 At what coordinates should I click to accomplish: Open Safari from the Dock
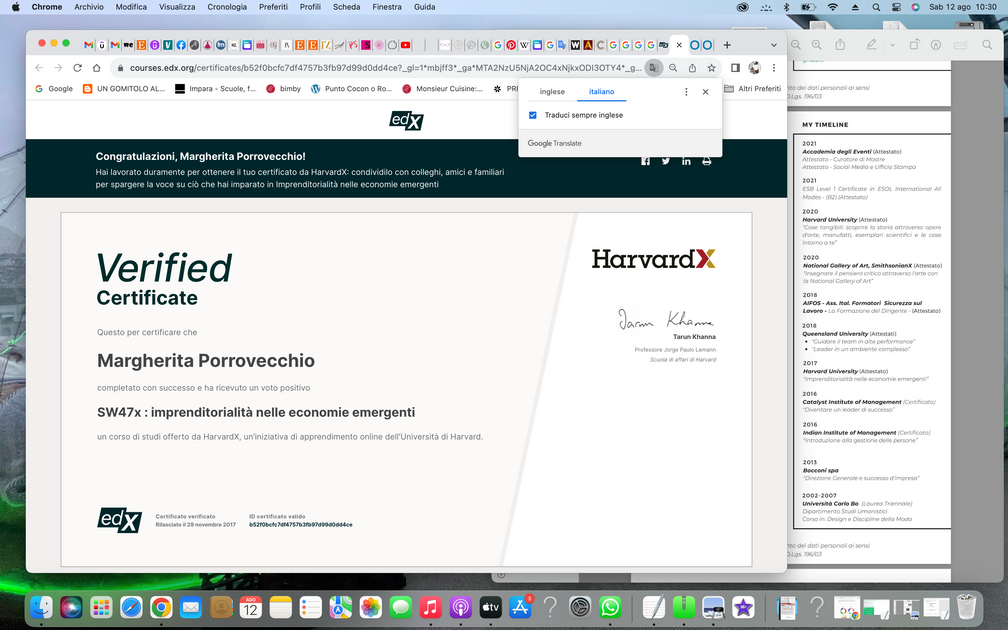pos(131,607)
